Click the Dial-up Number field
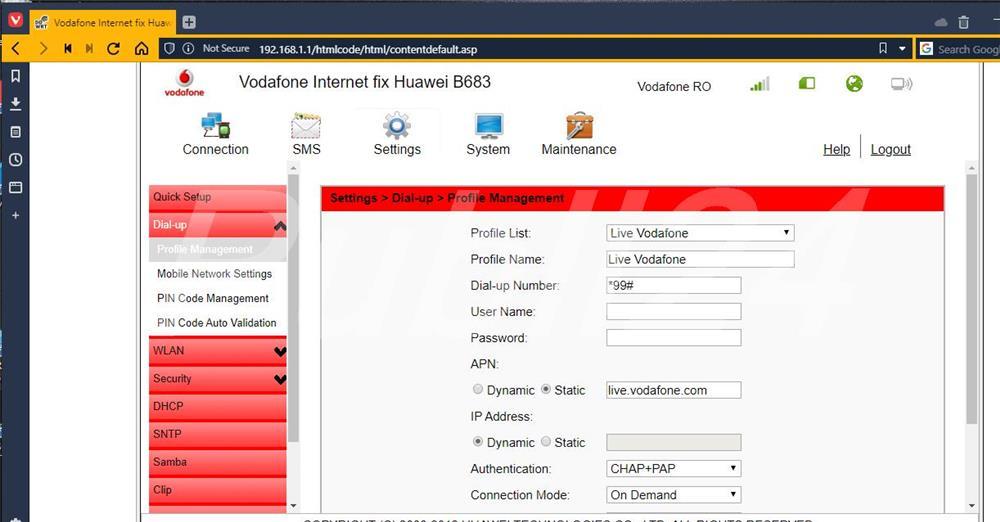This screenshot has width=1000, height=522. [673, 285]
